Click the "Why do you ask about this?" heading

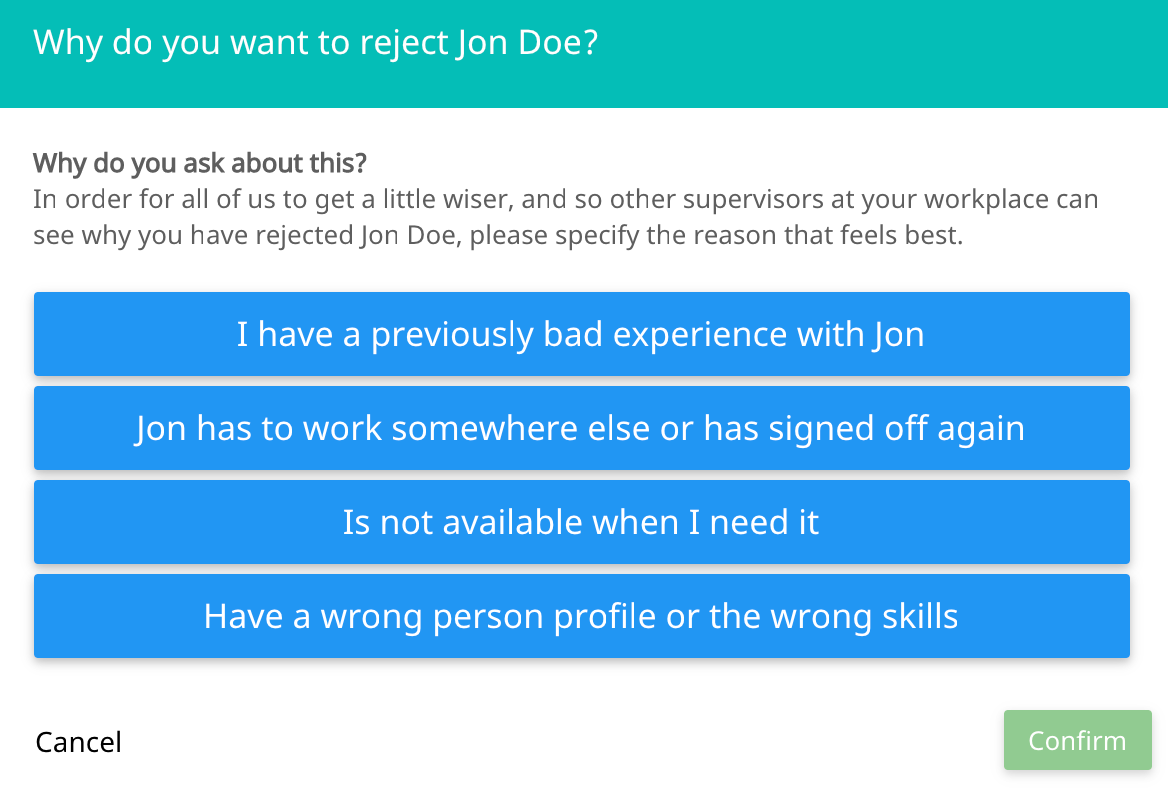point(200,162)
